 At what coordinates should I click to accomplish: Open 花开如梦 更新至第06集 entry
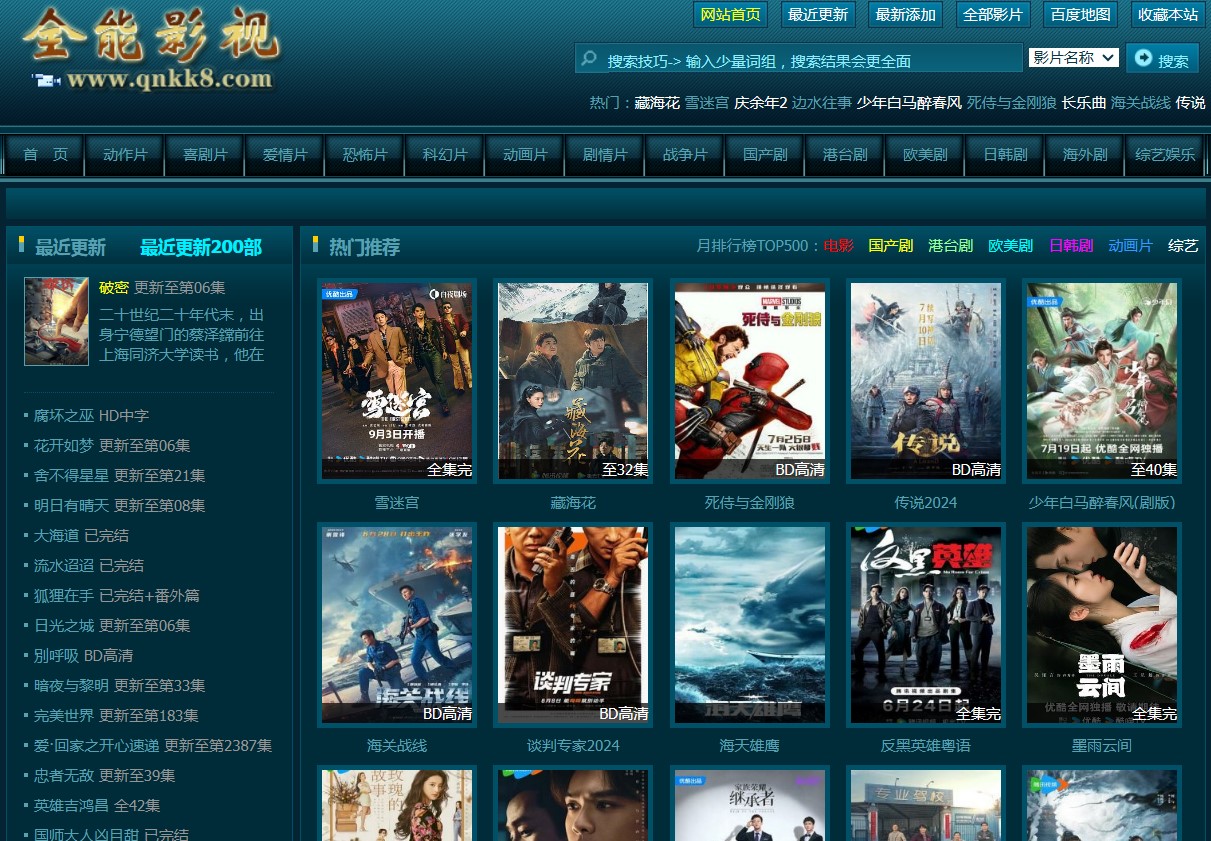point(112,445)
